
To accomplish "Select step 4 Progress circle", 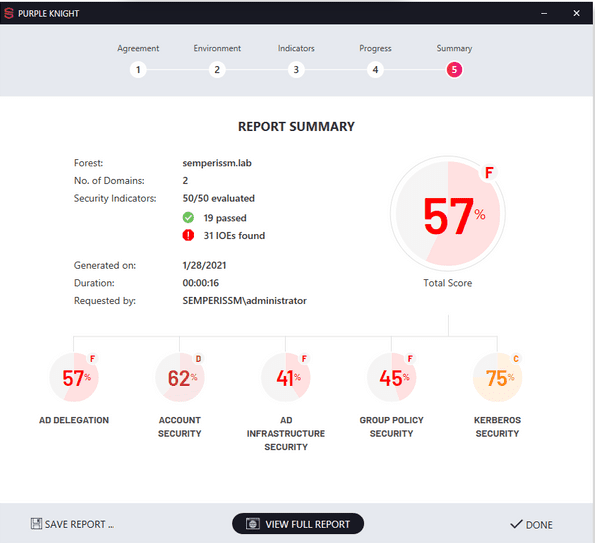I will click(375, 70).
